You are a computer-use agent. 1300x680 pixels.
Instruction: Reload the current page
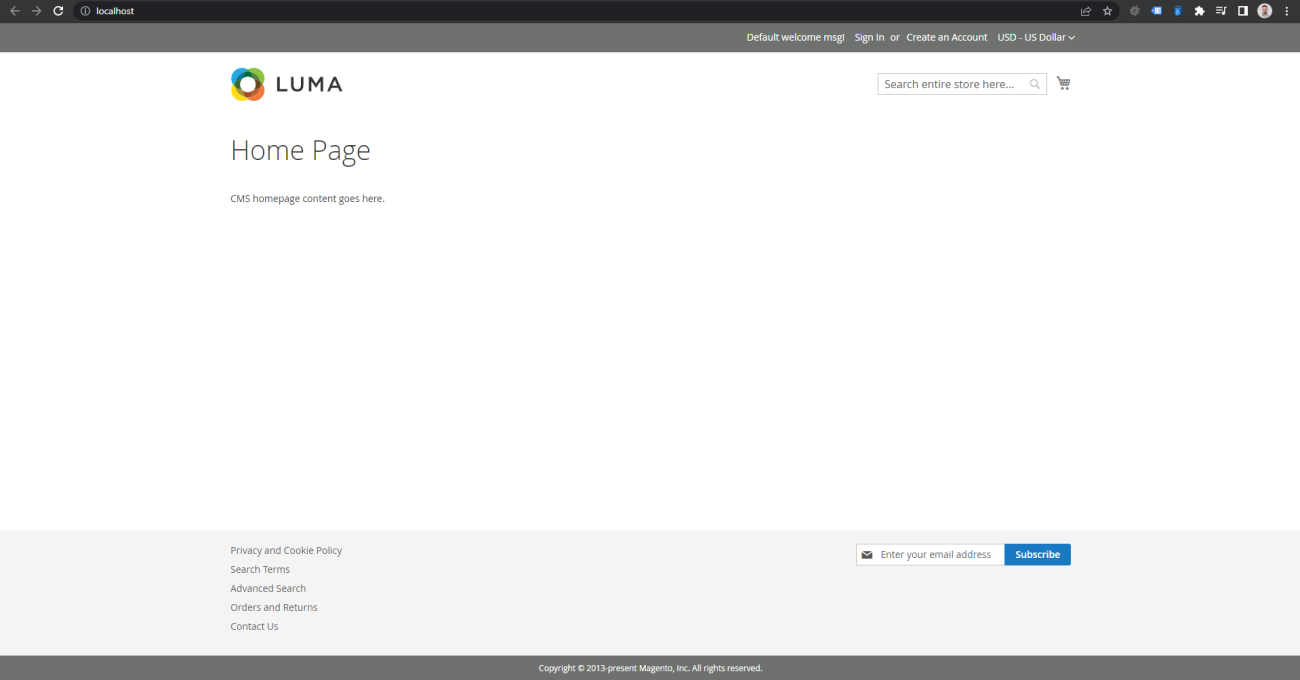point(57,10)
